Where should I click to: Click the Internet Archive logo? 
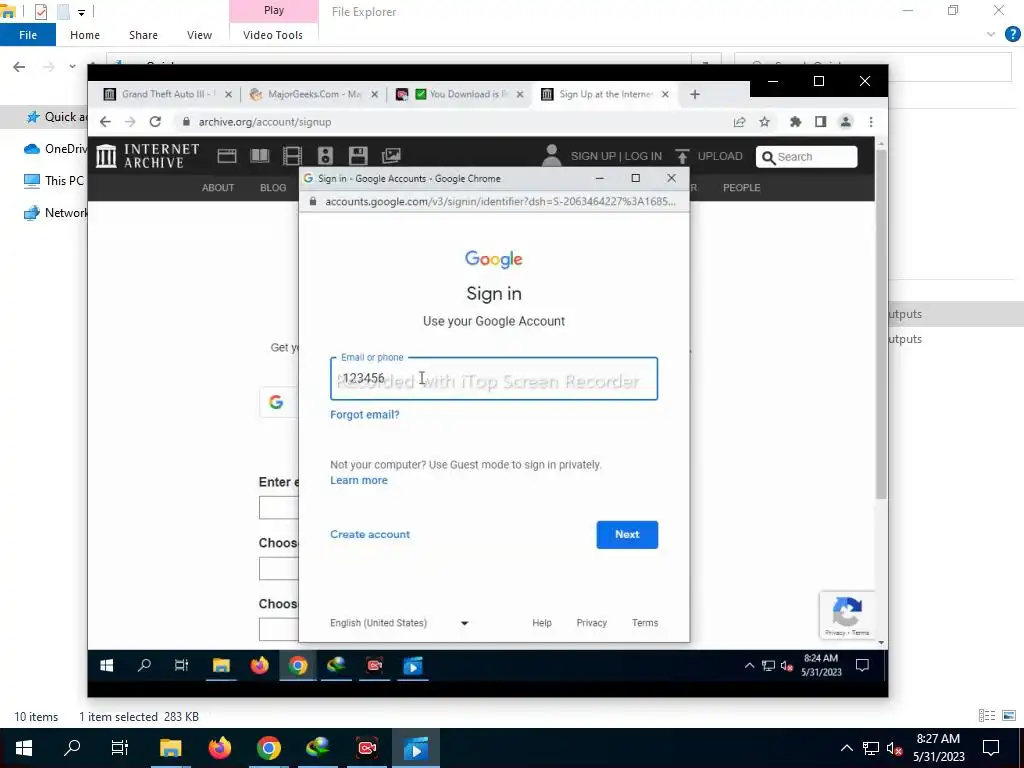(x=148, y=155)
